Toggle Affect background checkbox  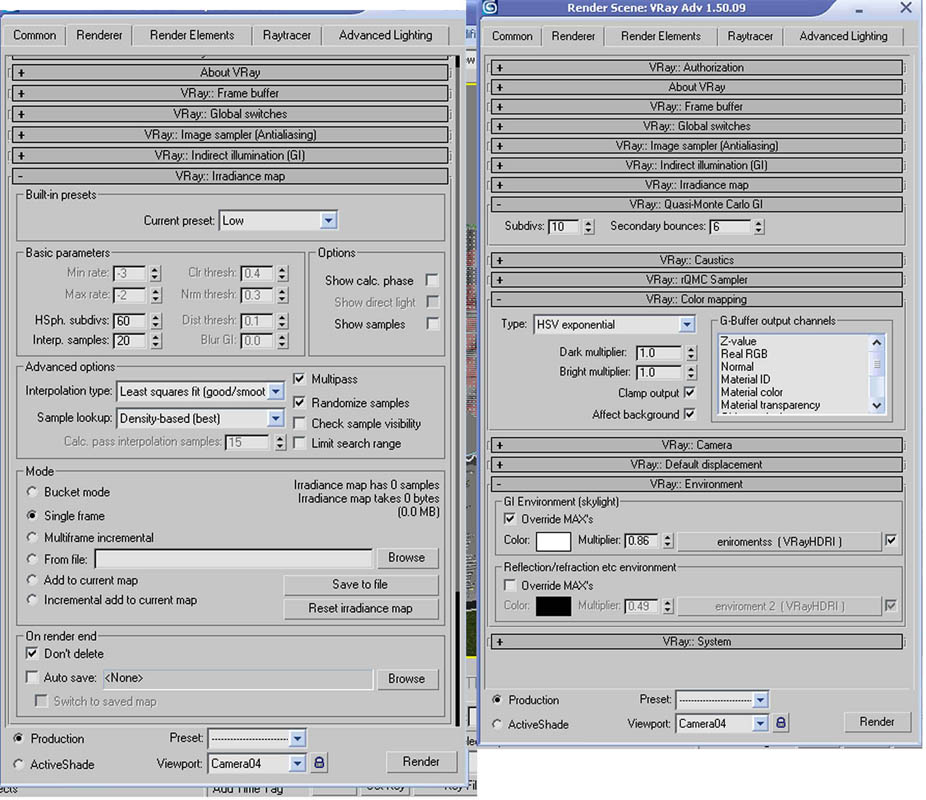coord(689,414)
